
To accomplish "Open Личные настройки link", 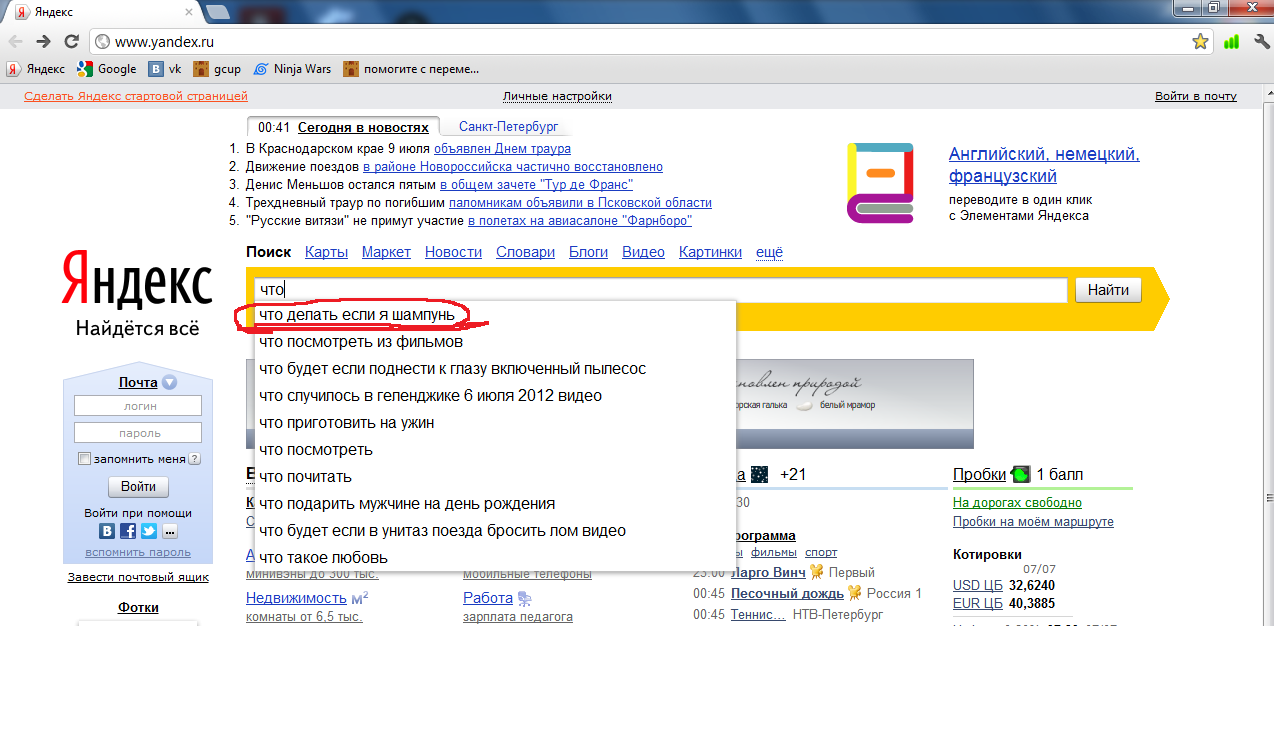I will (x=557, y=96).
